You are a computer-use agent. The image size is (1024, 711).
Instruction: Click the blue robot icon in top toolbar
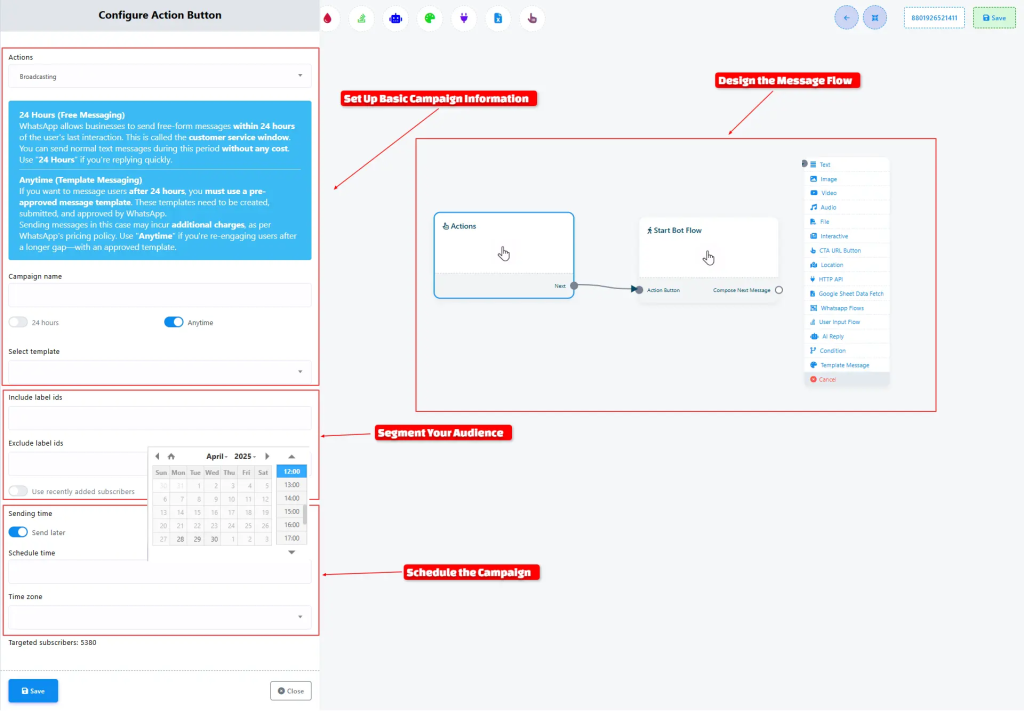coord(396,18)
